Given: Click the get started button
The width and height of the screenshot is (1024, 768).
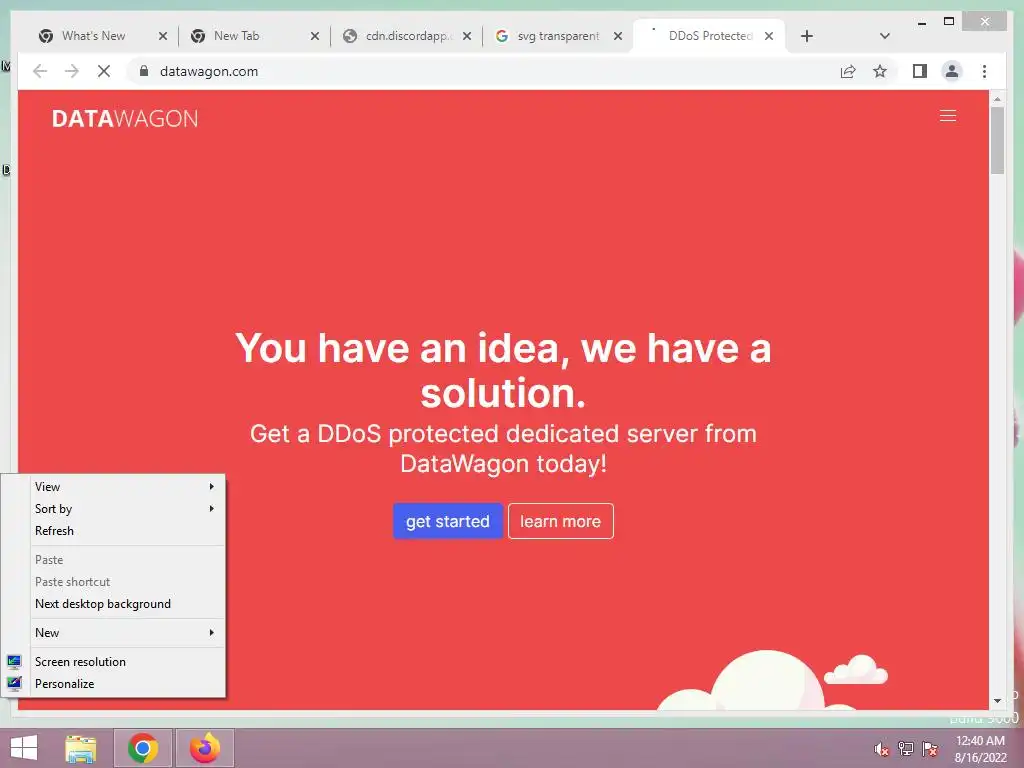Looking at the screenshot, I should coord(447,521).
